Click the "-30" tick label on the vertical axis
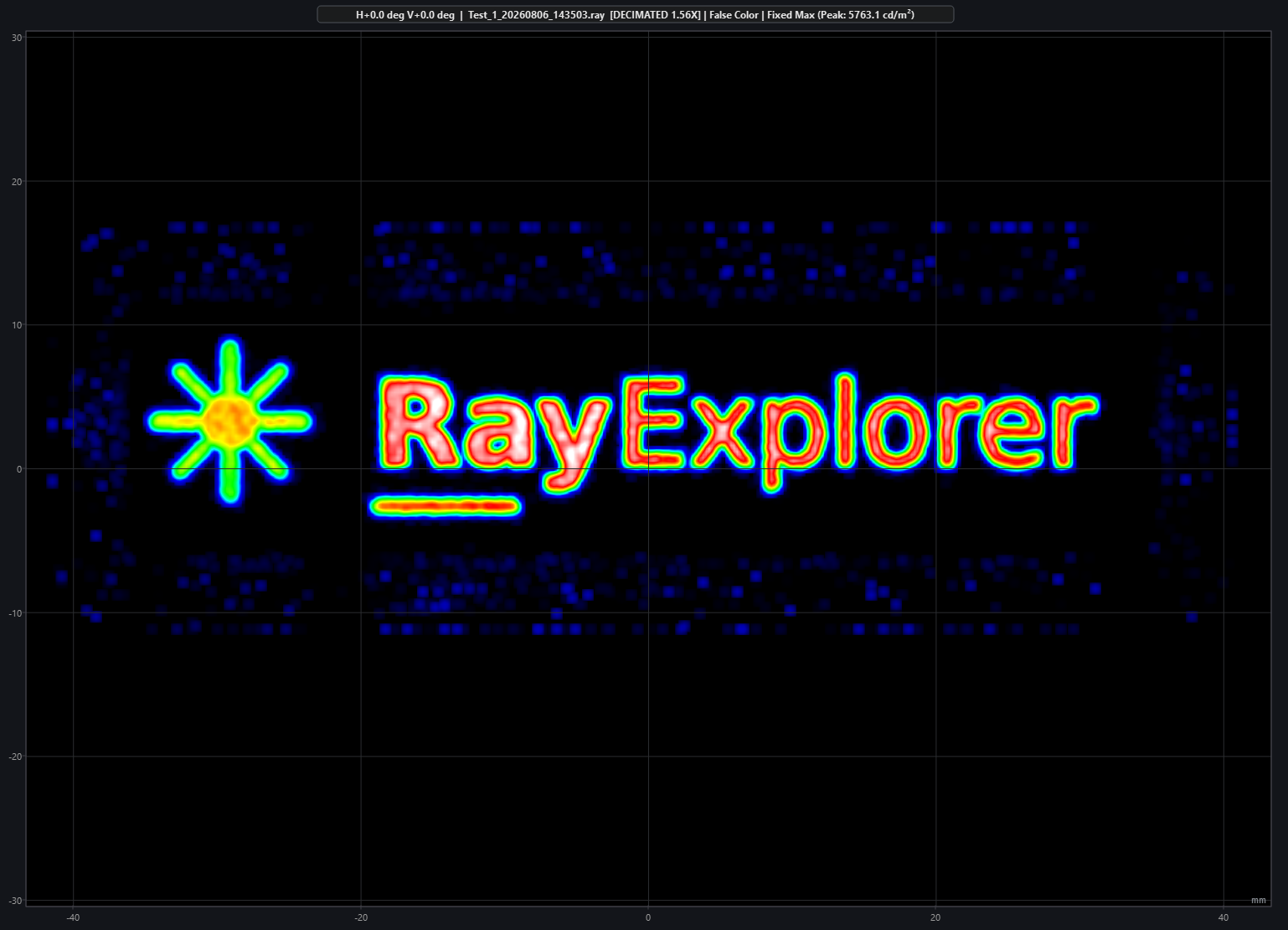Screen dimensions: 1288x930 click(x=16, y=901)
